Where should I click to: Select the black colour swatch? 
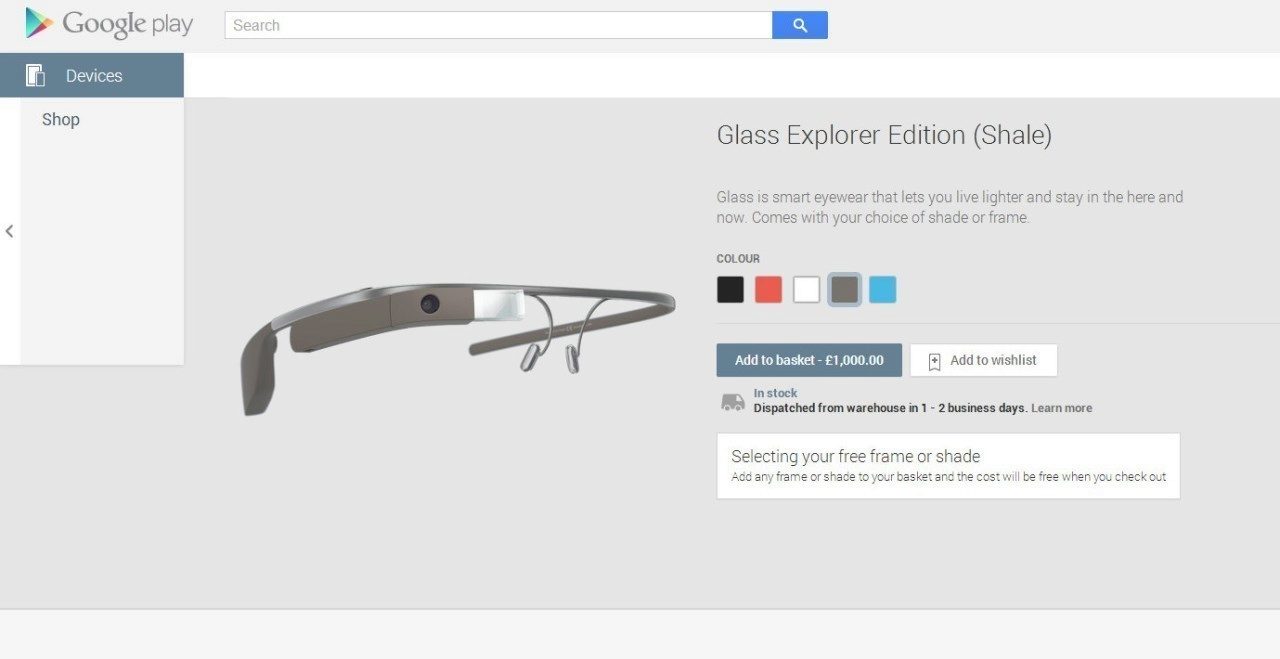coord(731,290)
